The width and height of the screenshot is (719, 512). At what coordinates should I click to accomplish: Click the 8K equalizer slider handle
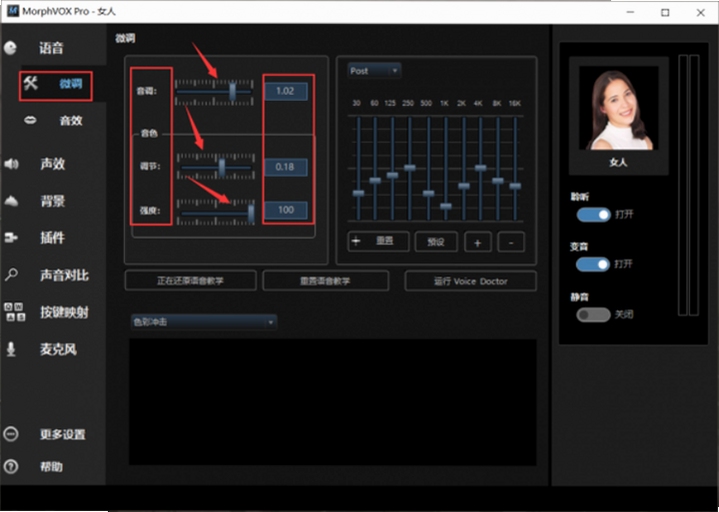tap(498, 181)
